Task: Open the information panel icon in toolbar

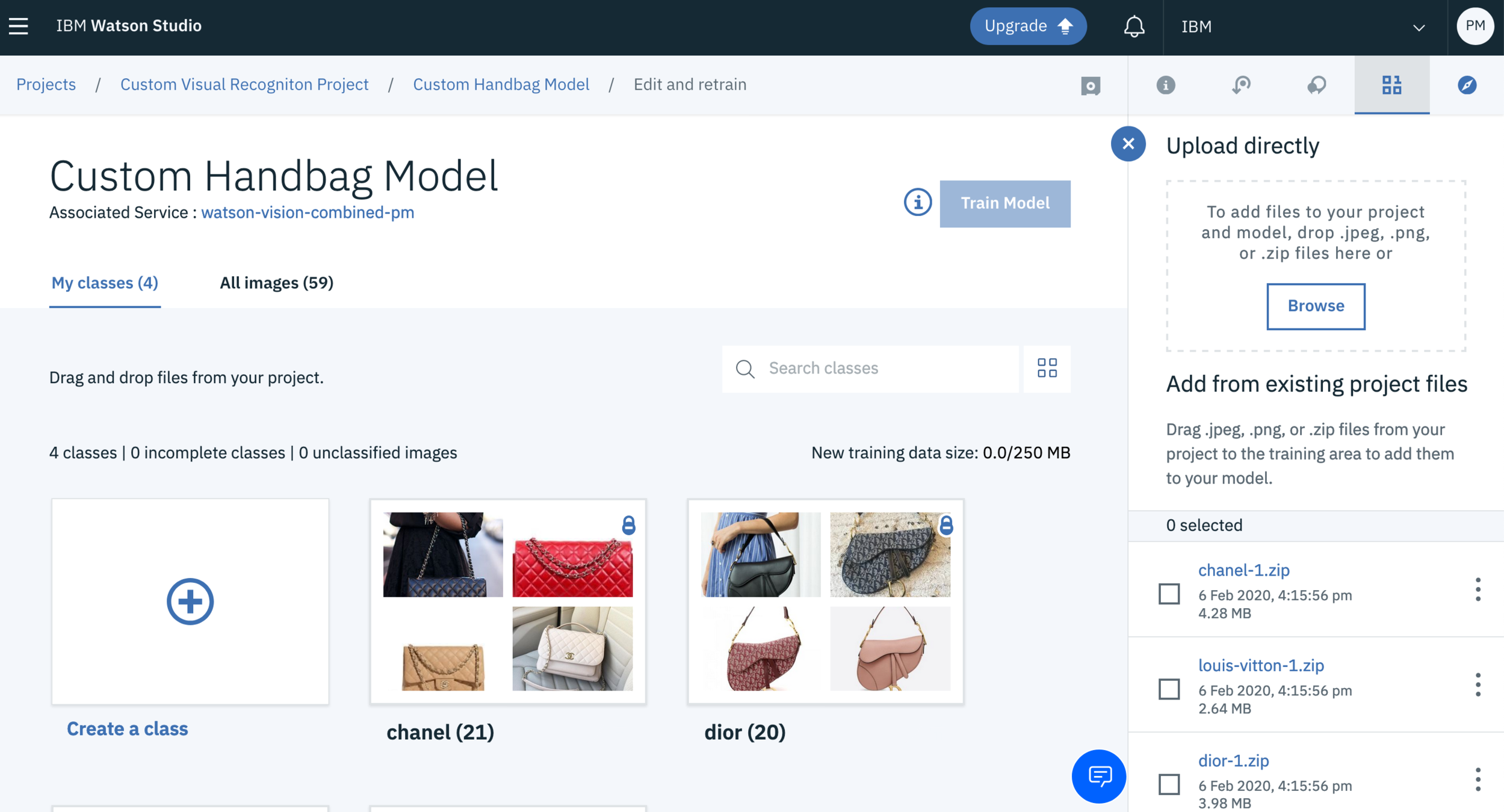Action: [1165, 85]
